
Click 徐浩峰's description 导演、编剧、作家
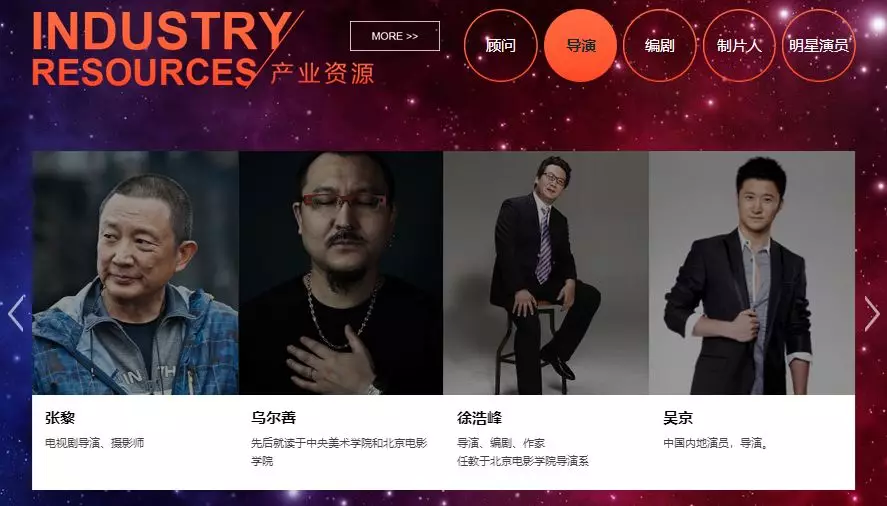[501, 443]
